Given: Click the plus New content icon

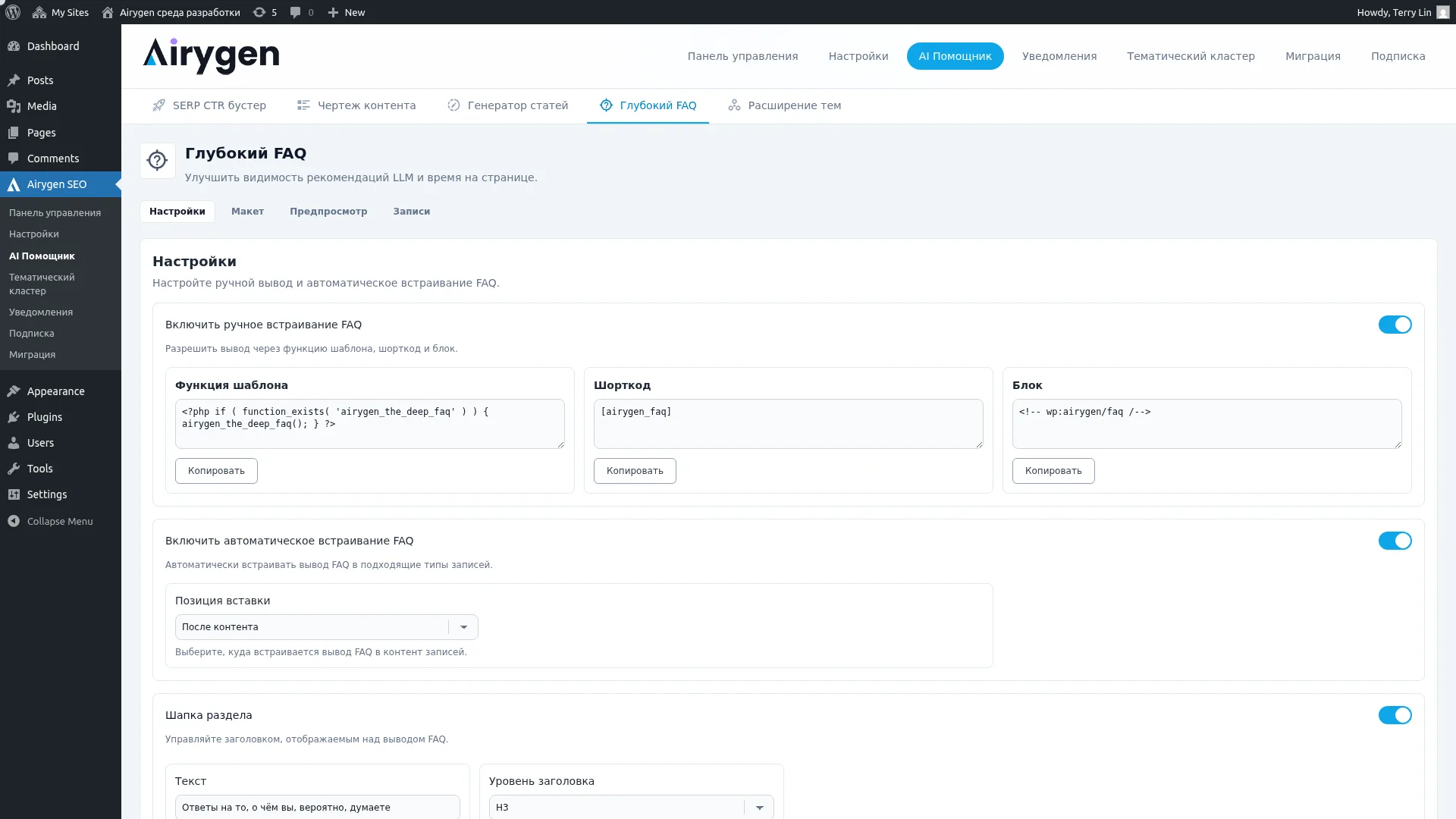Looking at the screenshot, I should click(333, 12).
